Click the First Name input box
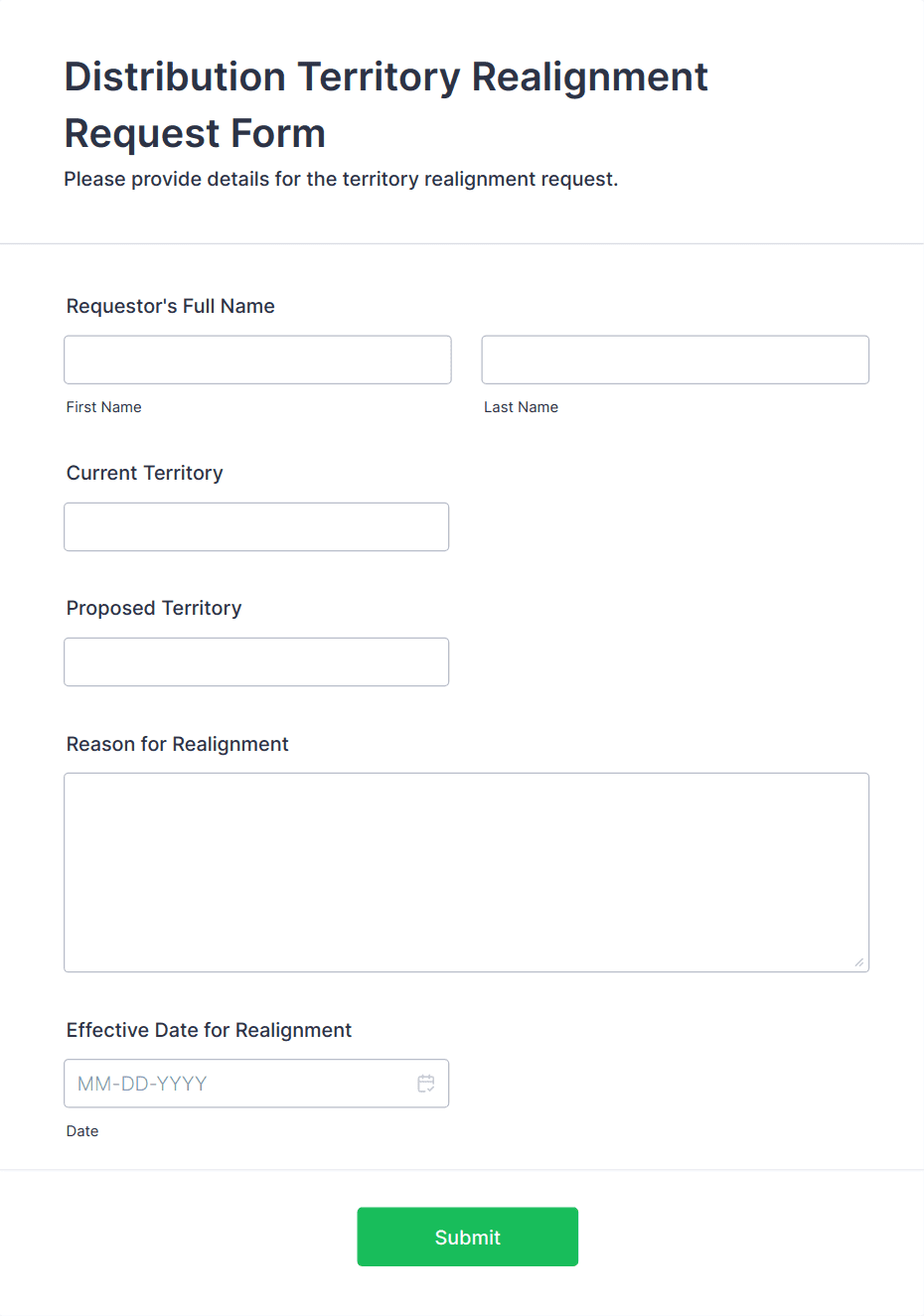Viewport: 924px width, 1316px height. (256, 360)
